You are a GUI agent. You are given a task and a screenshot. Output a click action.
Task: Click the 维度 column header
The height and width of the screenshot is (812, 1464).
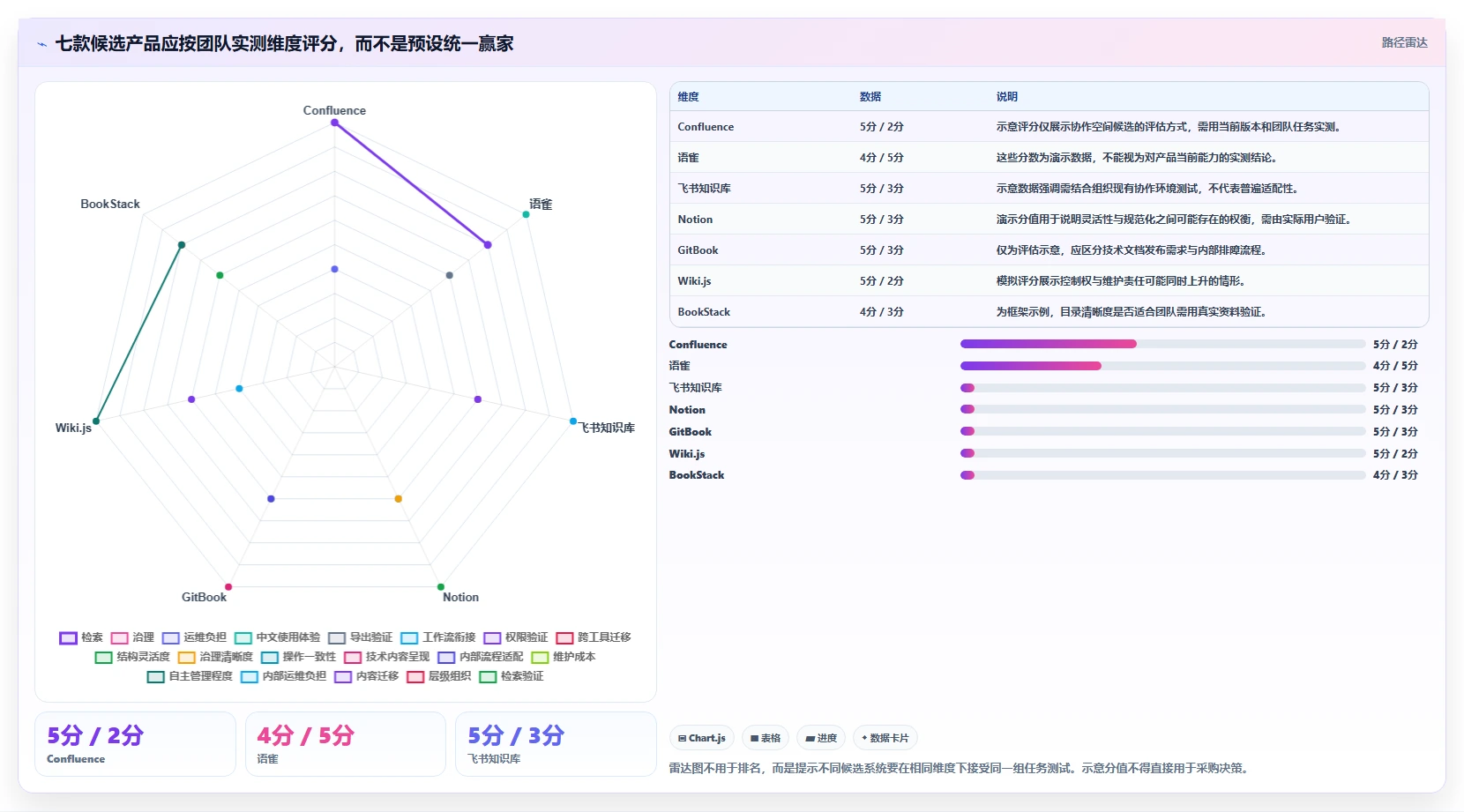point(688,97)
